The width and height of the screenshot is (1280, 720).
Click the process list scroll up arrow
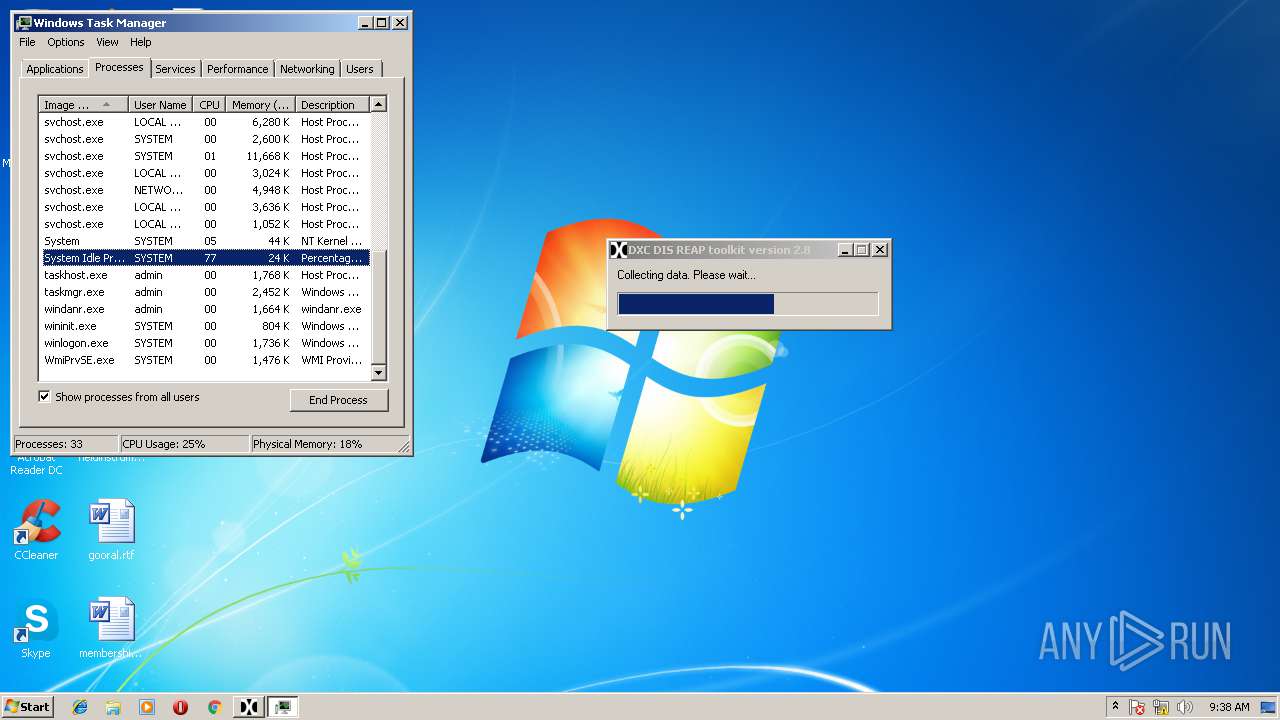tap(378, 104)
